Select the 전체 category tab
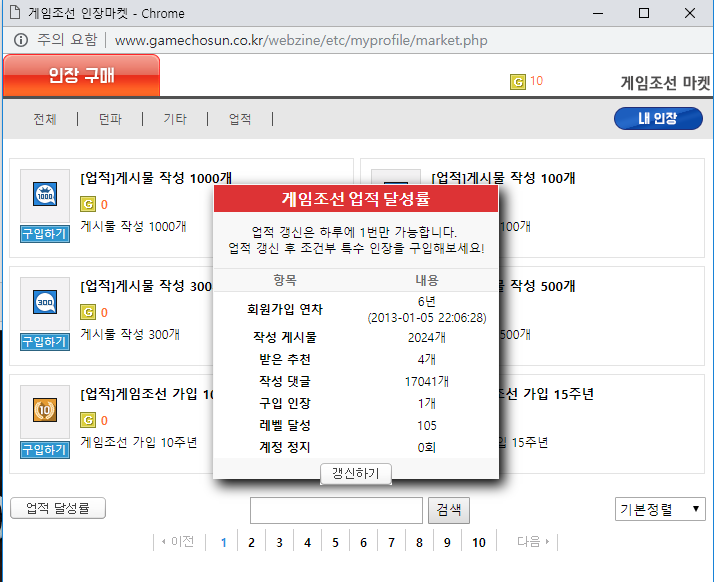The height and width of the screenshot is (582, 714). [x=44, y=119]
